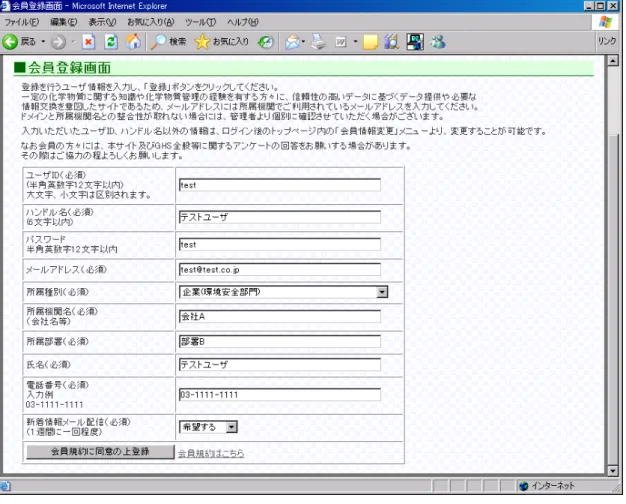626x504 pixels.
Task: Click the メールアドレス input field
Action: point(279,270)
